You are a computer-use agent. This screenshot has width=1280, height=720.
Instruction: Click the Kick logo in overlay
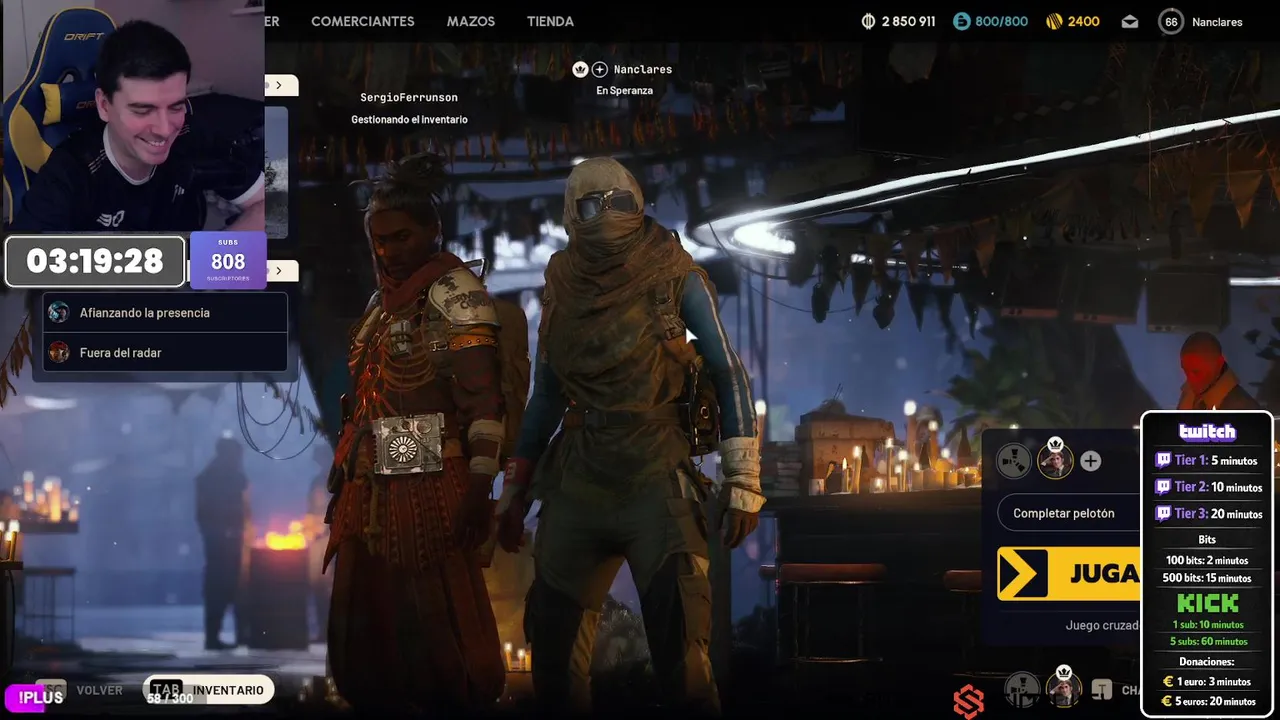coord(1208,603)
